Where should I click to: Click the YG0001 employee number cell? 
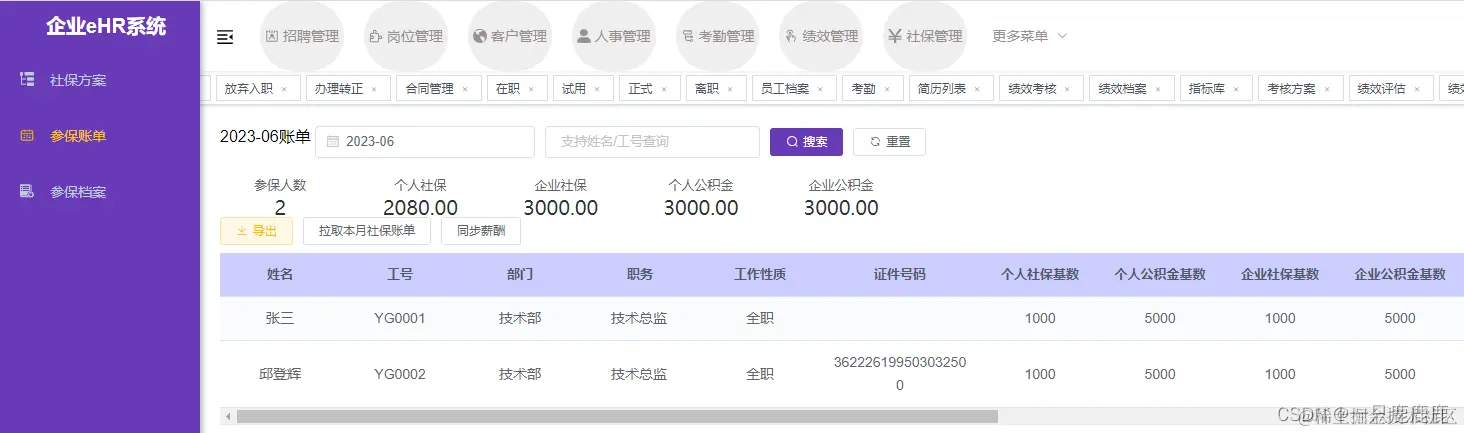[400, 318]
